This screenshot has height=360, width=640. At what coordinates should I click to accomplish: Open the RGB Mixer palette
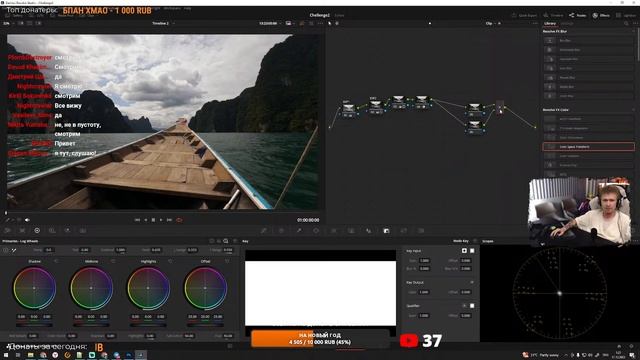pos(67,231)
